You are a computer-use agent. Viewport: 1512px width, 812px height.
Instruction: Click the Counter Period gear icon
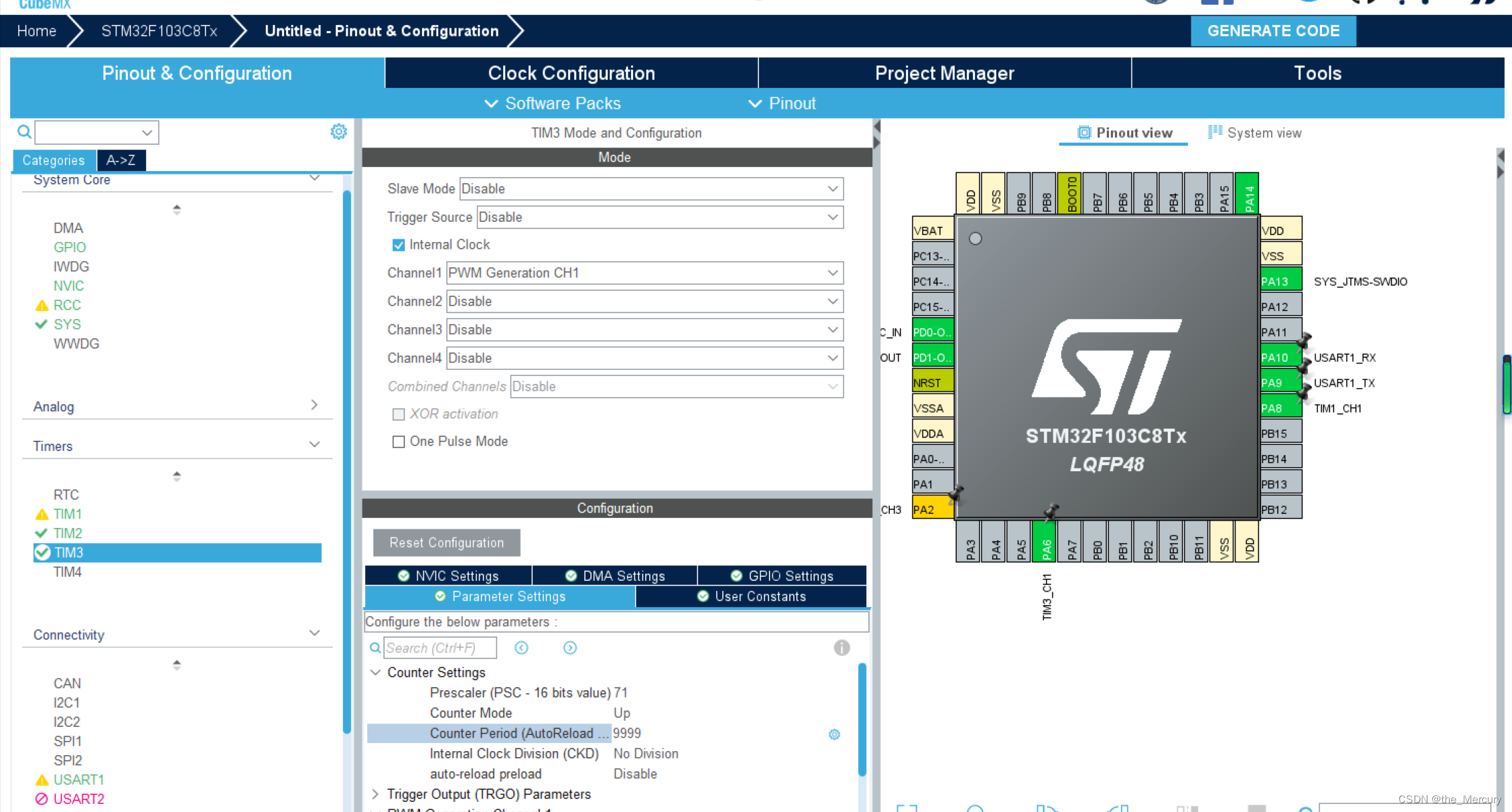click(x=834, y=734)
